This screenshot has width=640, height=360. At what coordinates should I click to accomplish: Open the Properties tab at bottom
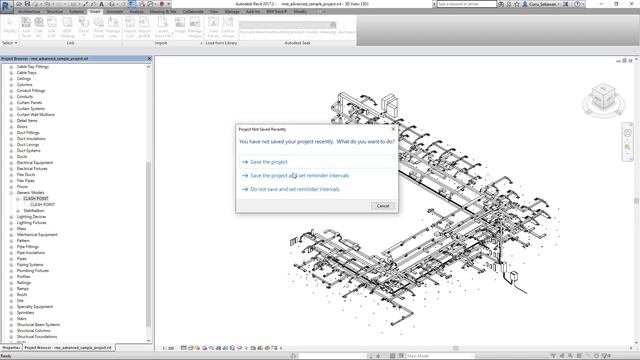coord(11,348)
